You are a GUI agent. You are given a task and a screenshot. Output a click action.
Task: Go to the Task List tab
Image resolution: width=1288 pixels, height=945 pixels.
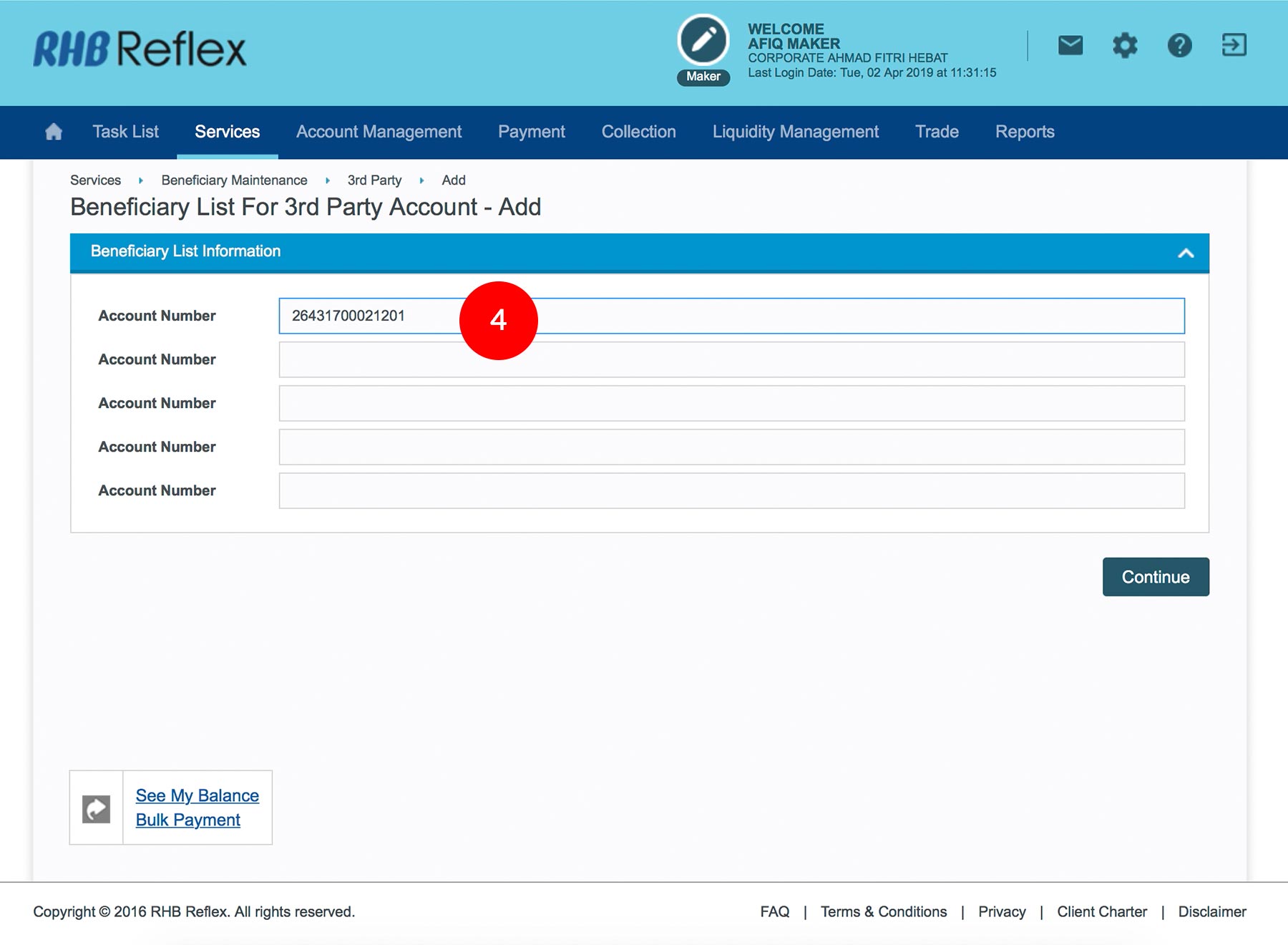tap(125, 132)
